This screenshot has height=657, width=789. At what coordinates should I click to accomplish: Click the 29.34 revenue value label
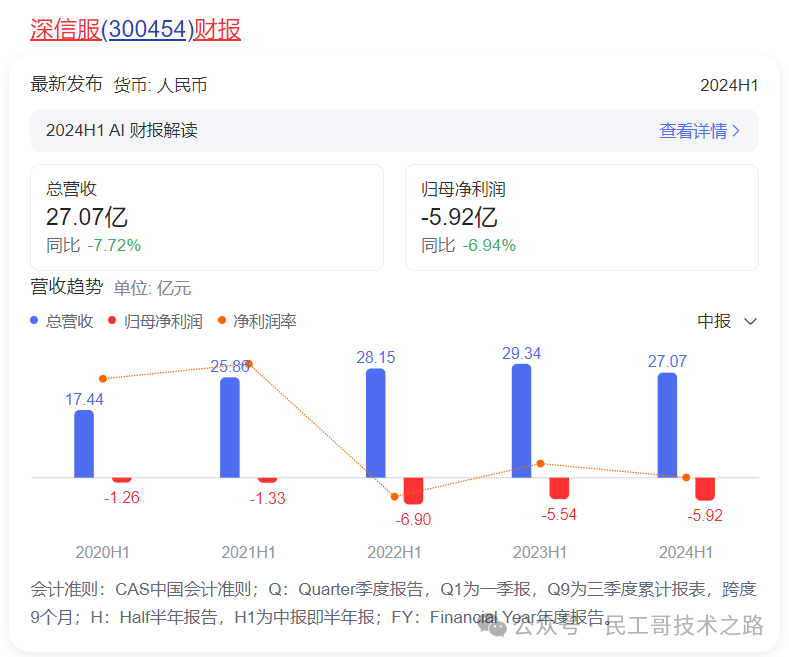coord(521,354)
